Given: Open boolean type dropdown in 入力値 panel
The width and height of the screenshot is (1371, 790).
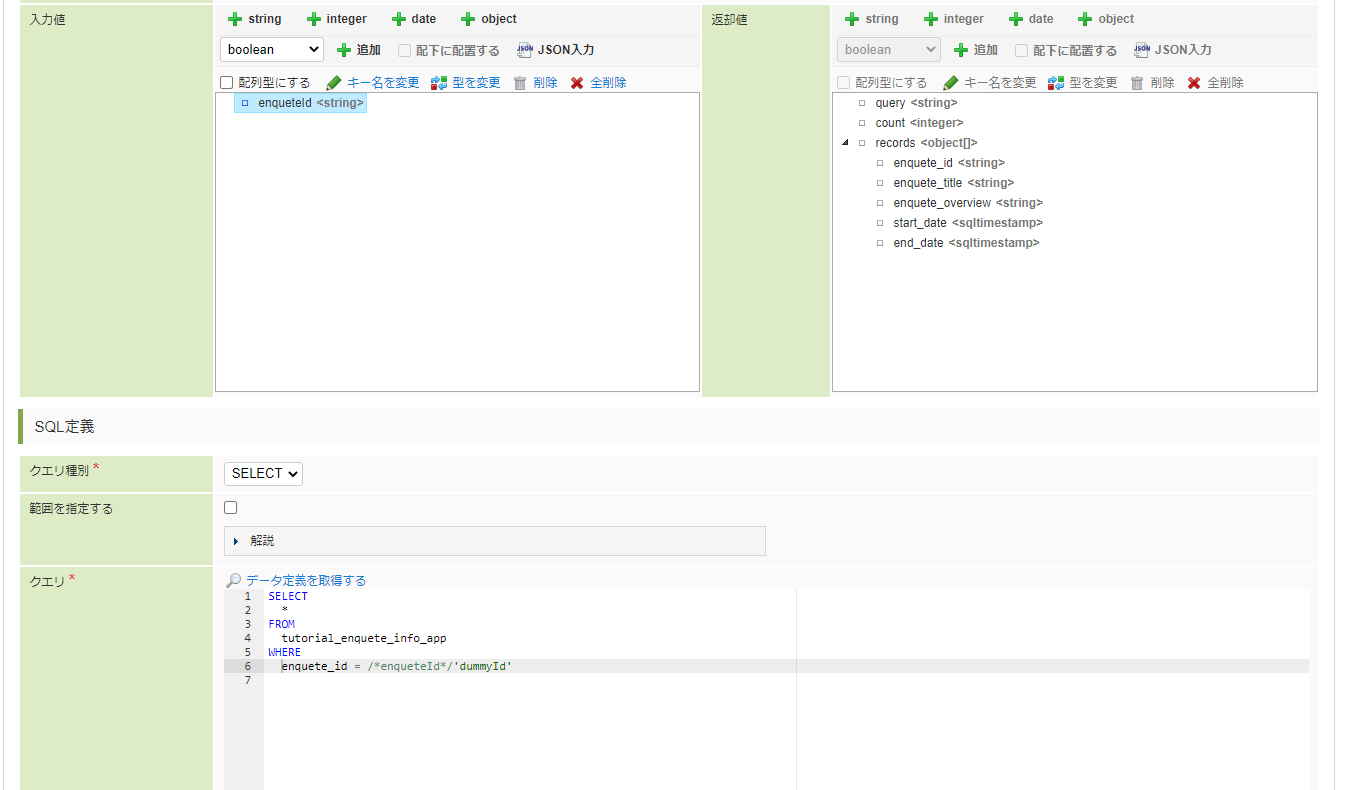Looking at the screenshot, I should pyautogui.click(x=272, y=49).
